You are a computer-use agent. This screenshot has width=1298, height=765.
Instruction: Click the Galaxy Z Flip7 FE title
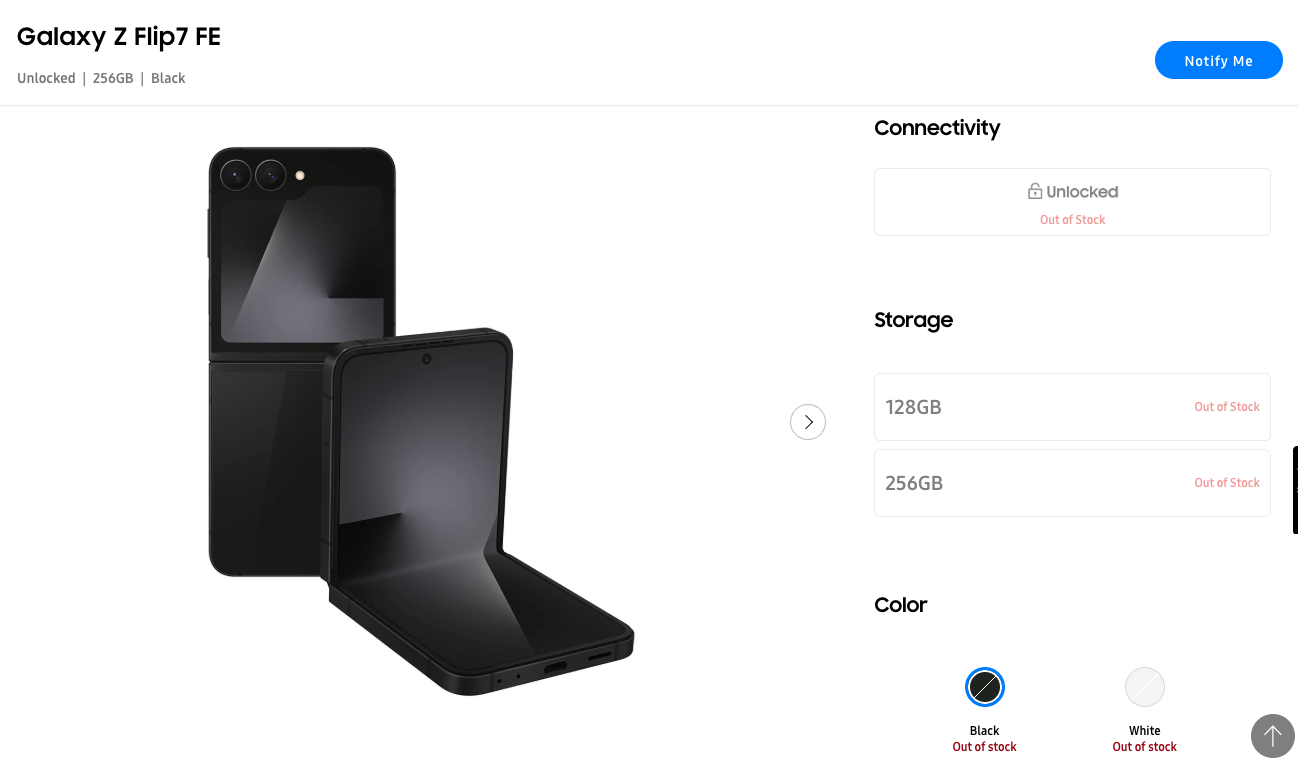coord(119,37)
